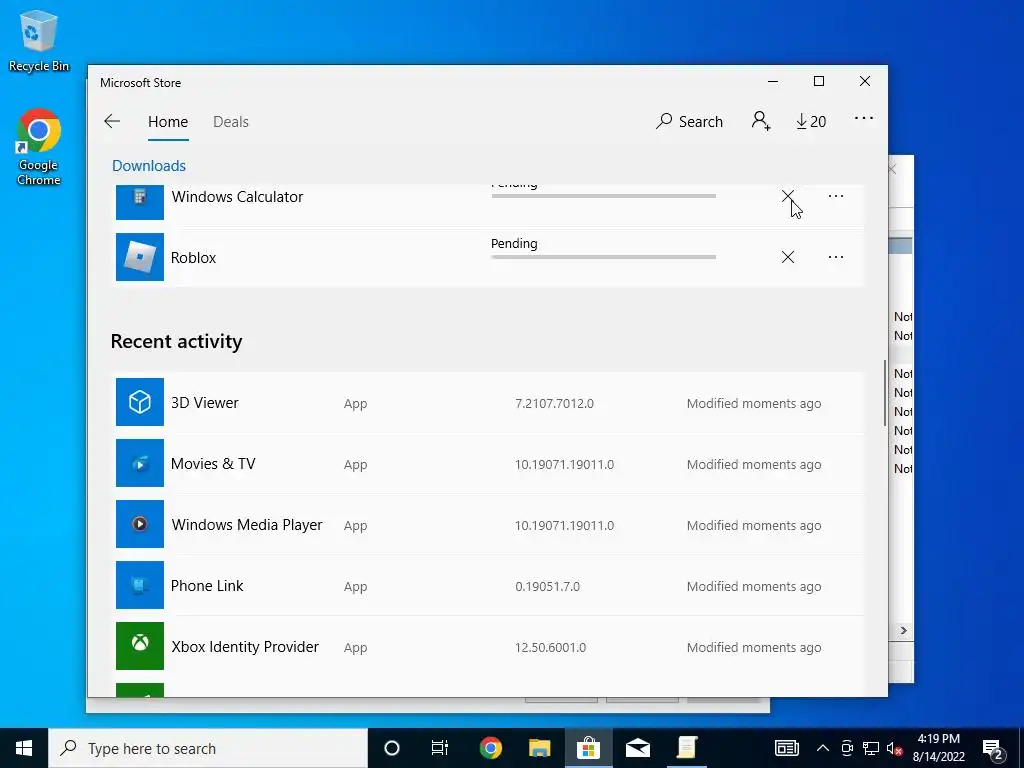1024x768 pixels.
Task: Open File Explorer from the taskbar
Action: coord(539,748)
